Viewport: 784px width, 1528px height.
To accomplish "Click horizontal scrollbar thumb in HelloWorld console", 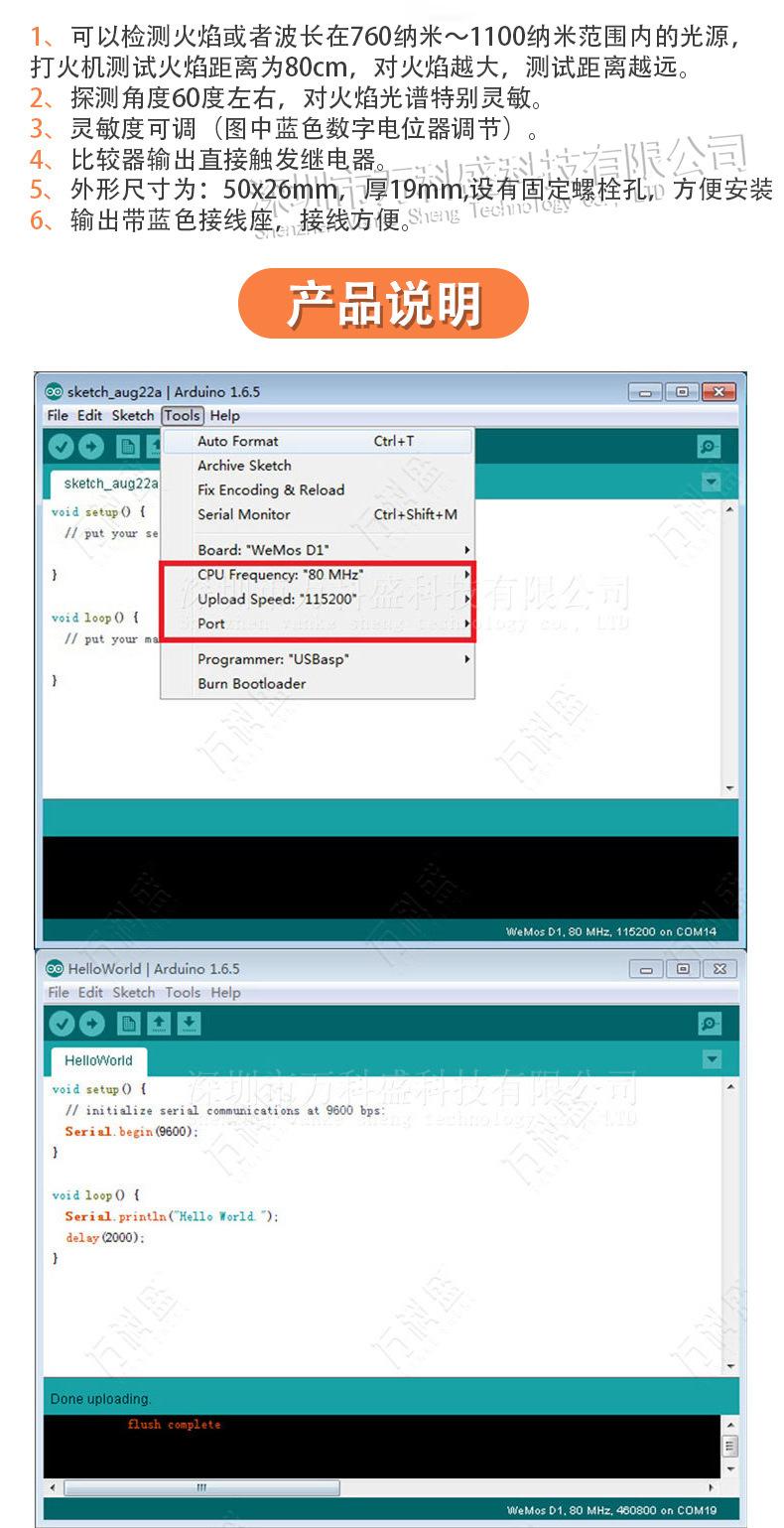I will 201,1488.
